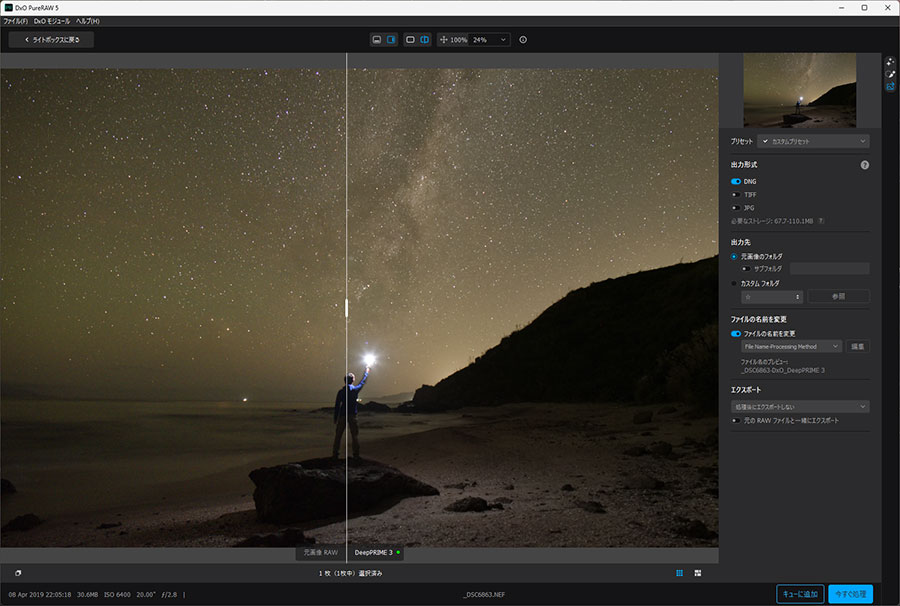Click キューに追加 add to queue button

[x=800, y=594]
